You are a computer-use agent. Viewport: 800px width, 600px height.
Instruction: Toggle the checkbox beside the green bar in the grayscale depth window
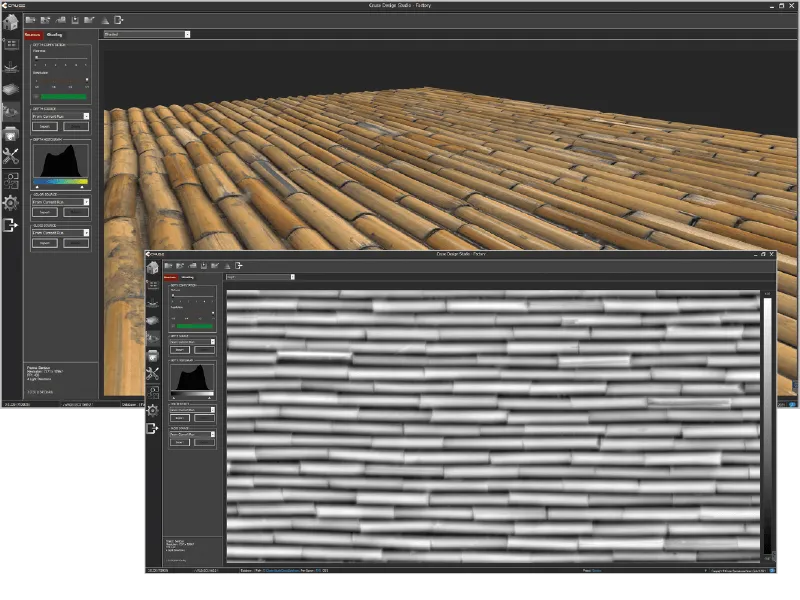click(173, 325)
